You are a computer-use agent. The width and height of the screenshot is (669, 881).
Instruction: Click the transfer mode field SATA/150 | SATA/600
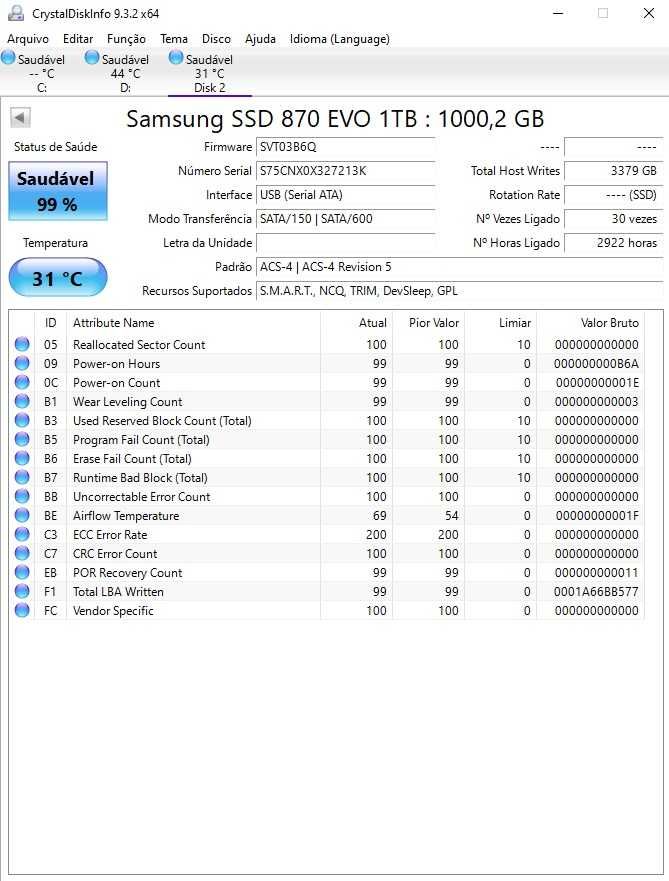(345, 219)
